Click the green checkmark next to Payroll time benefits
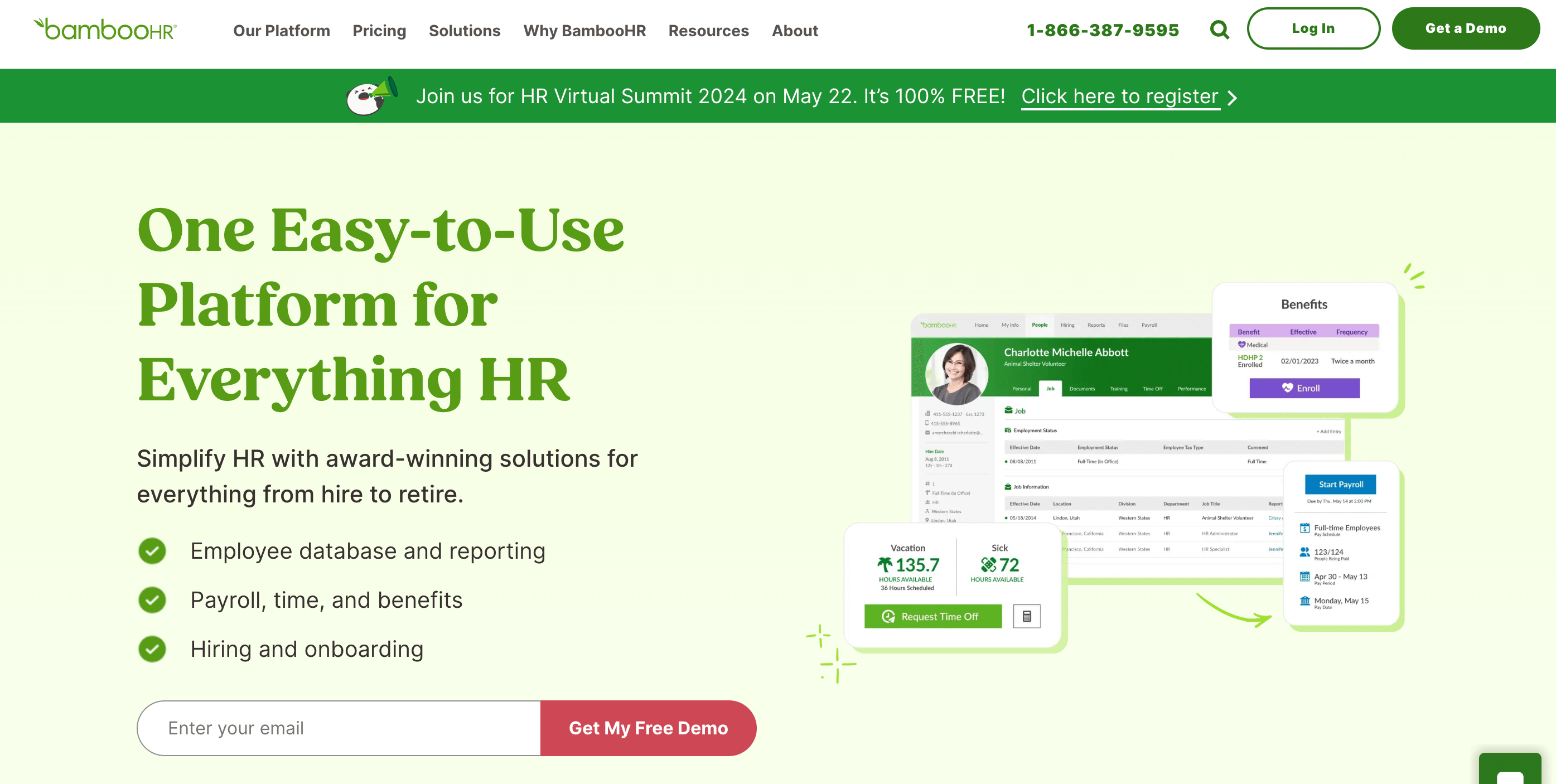1556x784 pixels. tap(152, 599)
